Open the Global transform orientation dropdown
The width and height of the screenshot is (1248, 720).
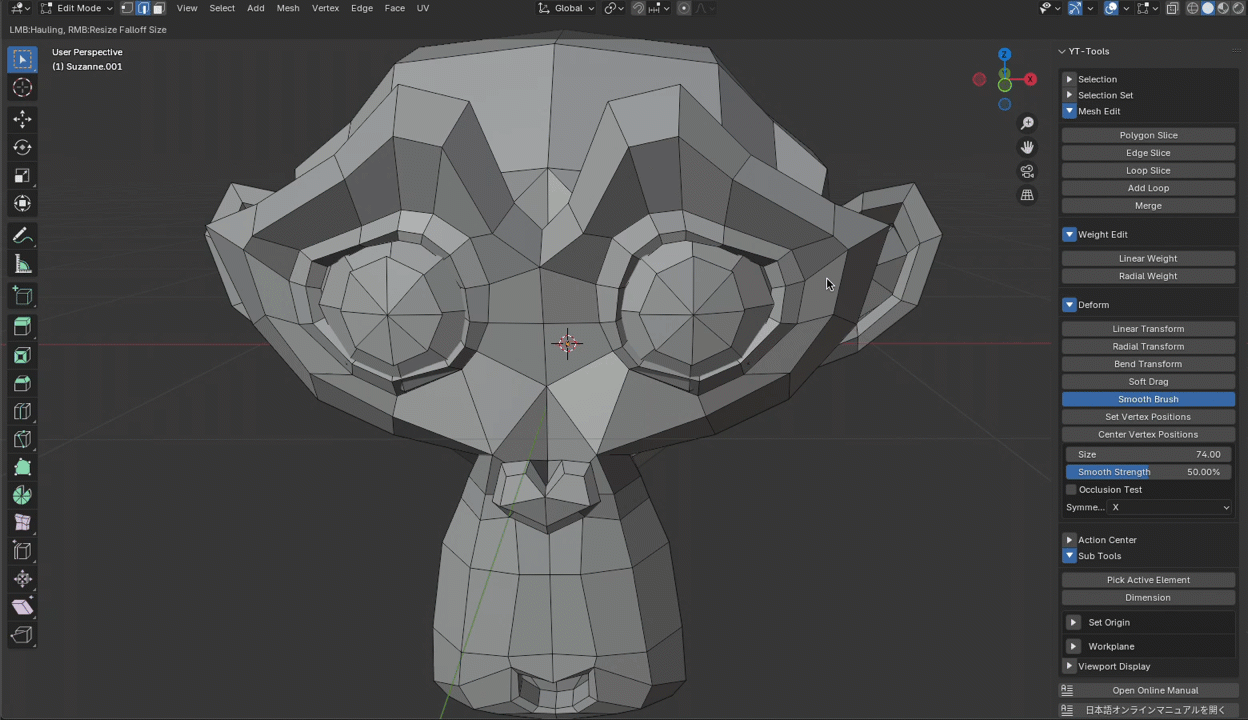click(x=566, y=8)
